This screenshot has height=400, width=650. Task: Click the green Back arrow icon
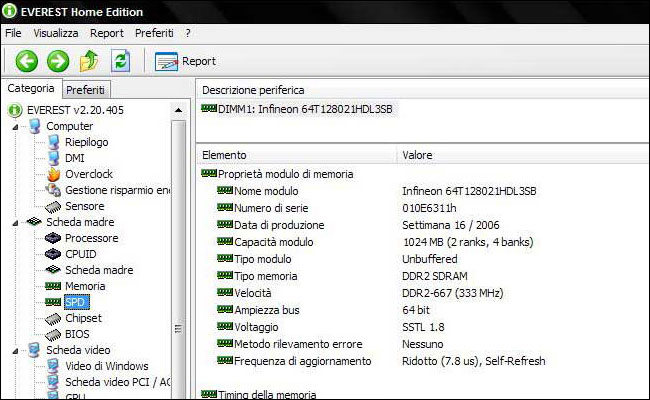pos(26,61)
